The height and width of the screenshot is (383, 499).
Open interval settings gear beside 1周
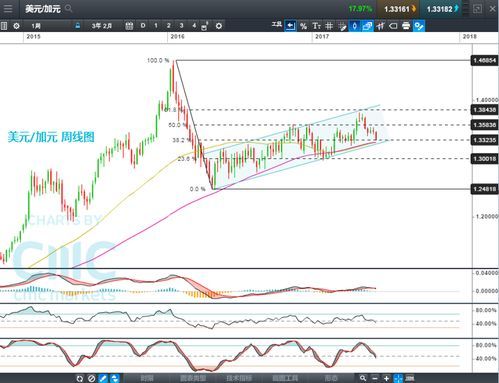[x=16, y=26]
